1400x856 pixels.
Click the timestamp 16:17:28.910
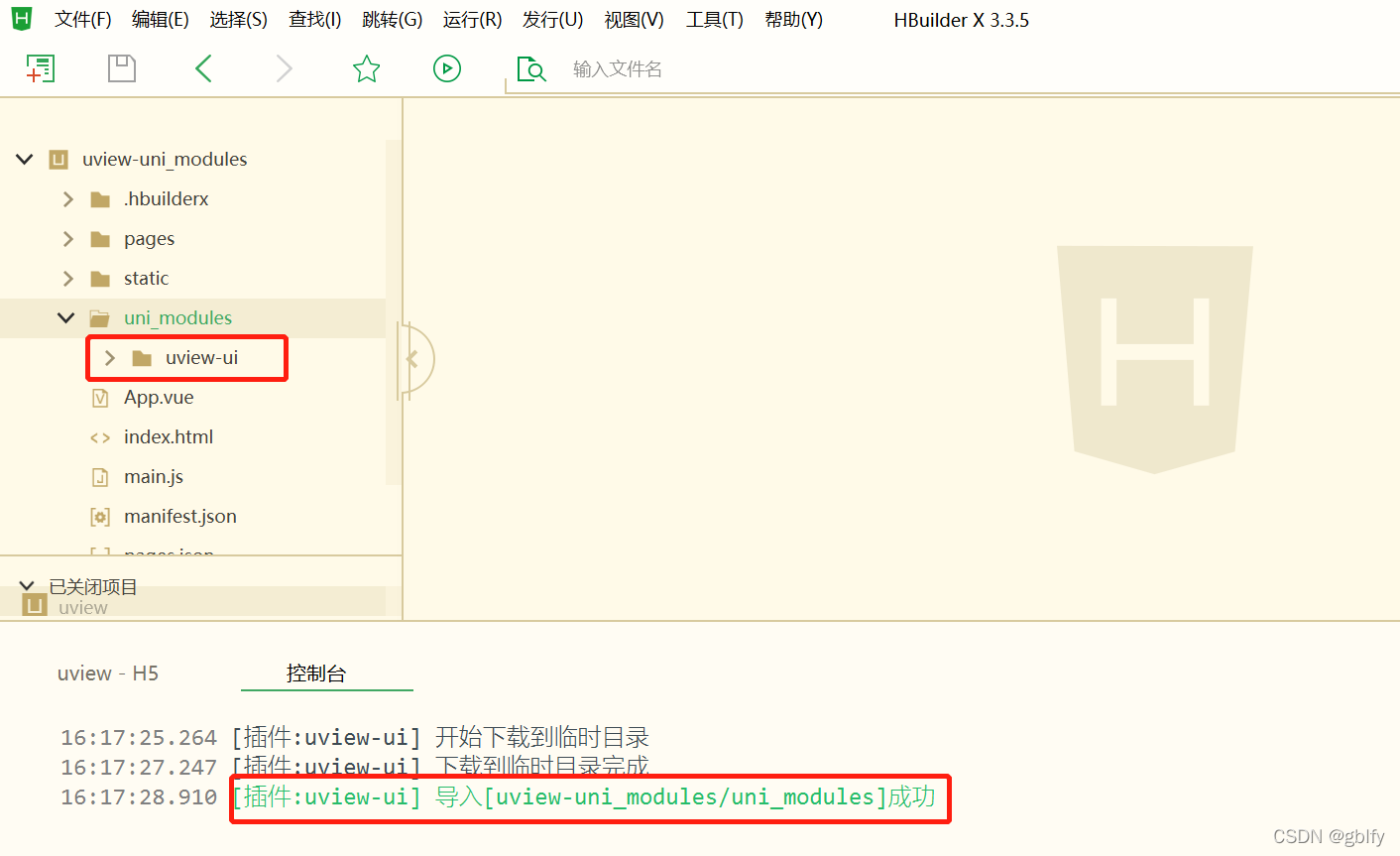coord(139,797)
